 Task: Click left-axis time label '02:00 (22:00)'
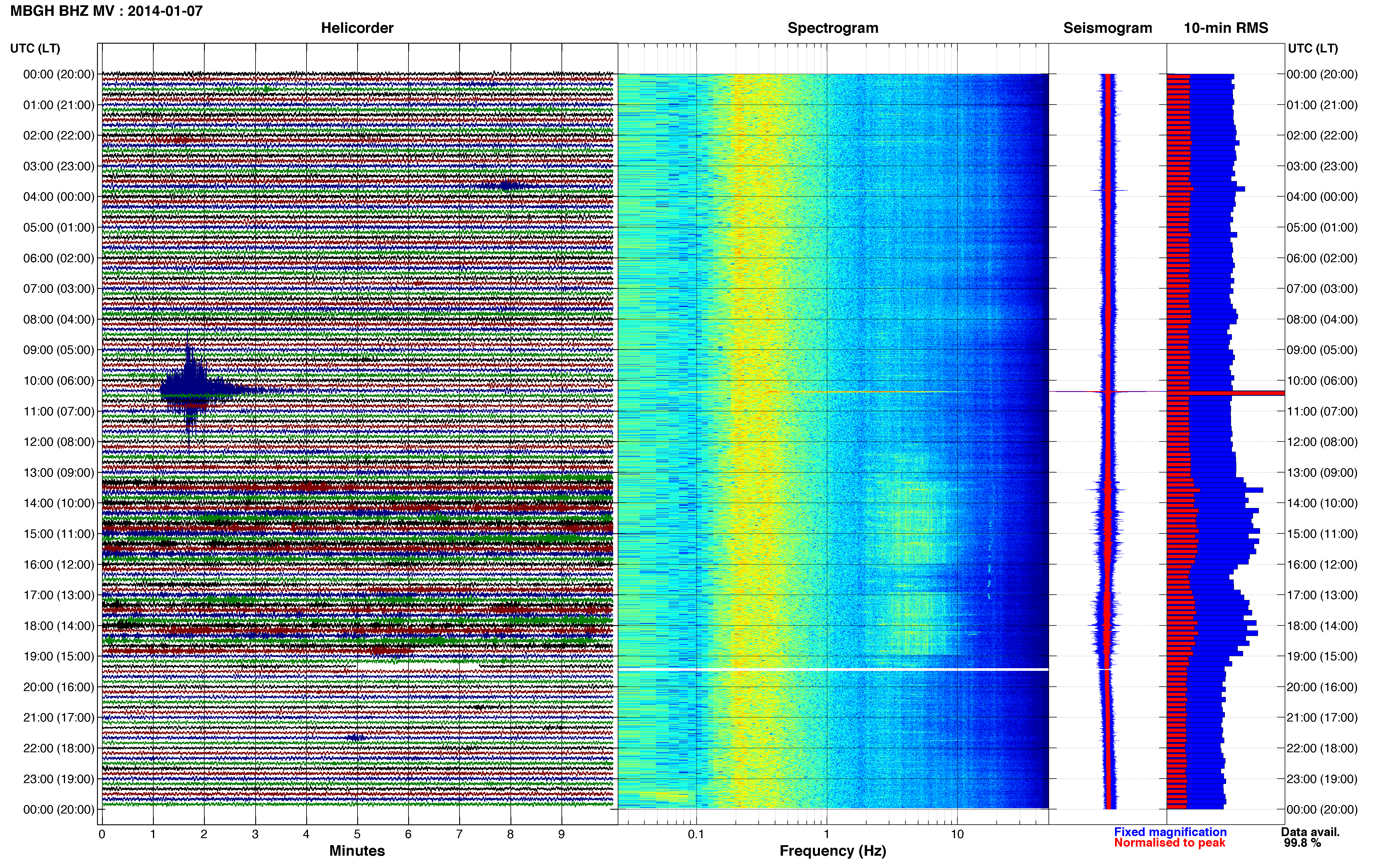(59, 135)
